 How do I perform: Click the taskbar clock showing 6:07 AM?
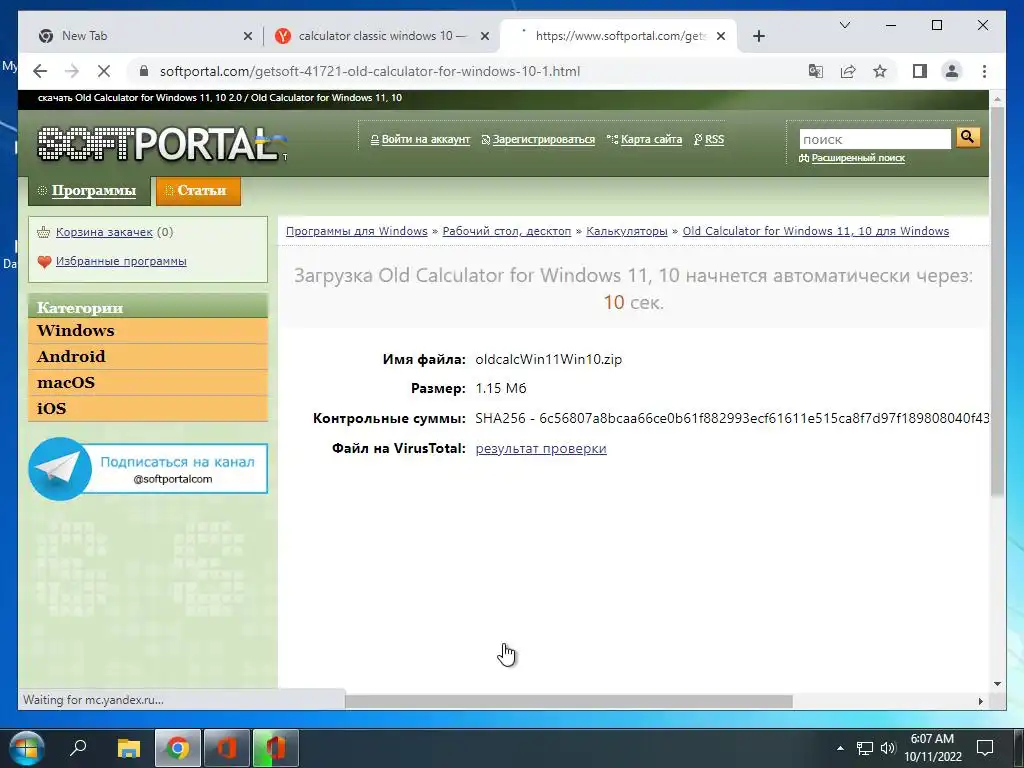pos(933,748)
